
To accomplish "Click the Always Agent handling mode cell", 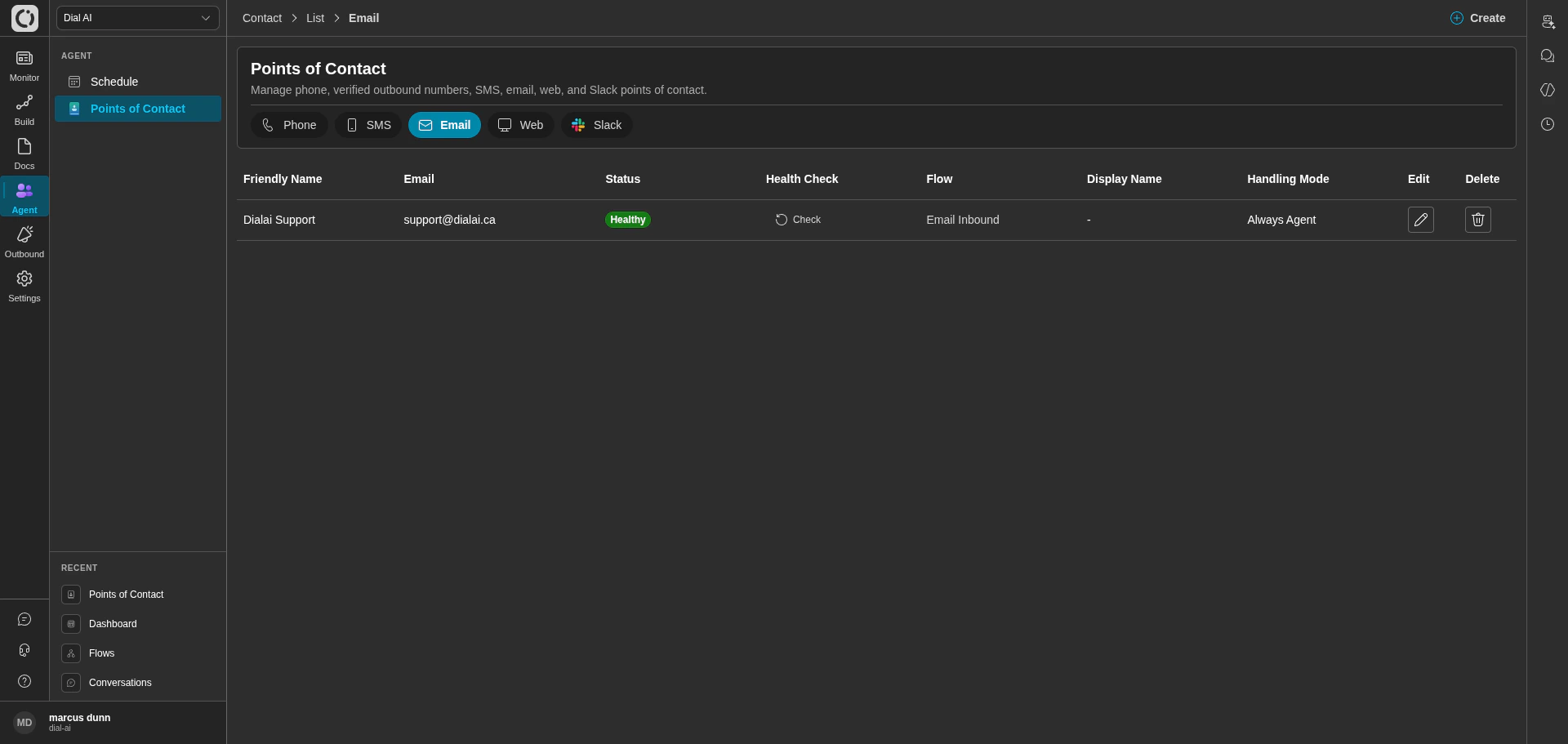I will (1281, 220).
